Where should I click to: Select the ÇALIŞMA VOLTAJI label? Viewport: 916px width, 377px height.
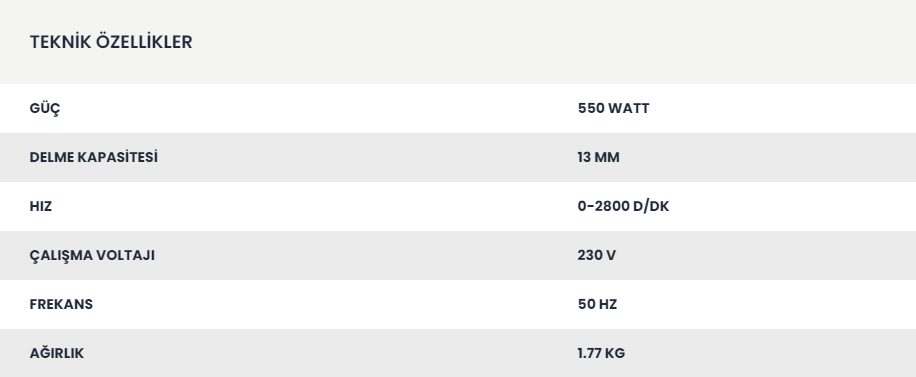coord(92,255)
